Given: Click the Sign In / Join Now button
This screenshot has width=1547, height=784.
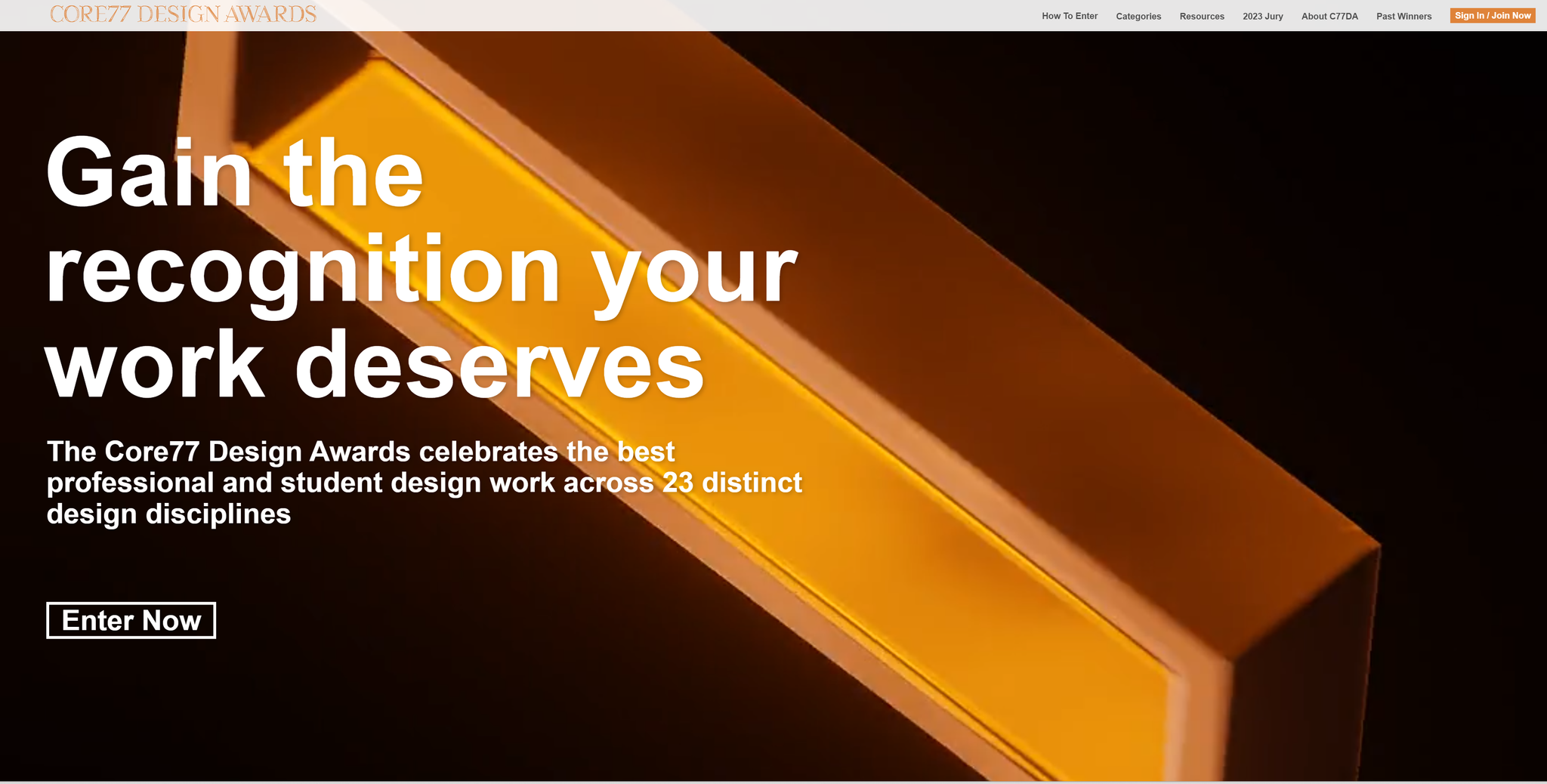Looking at the screenshot, I should (1493, 15).
